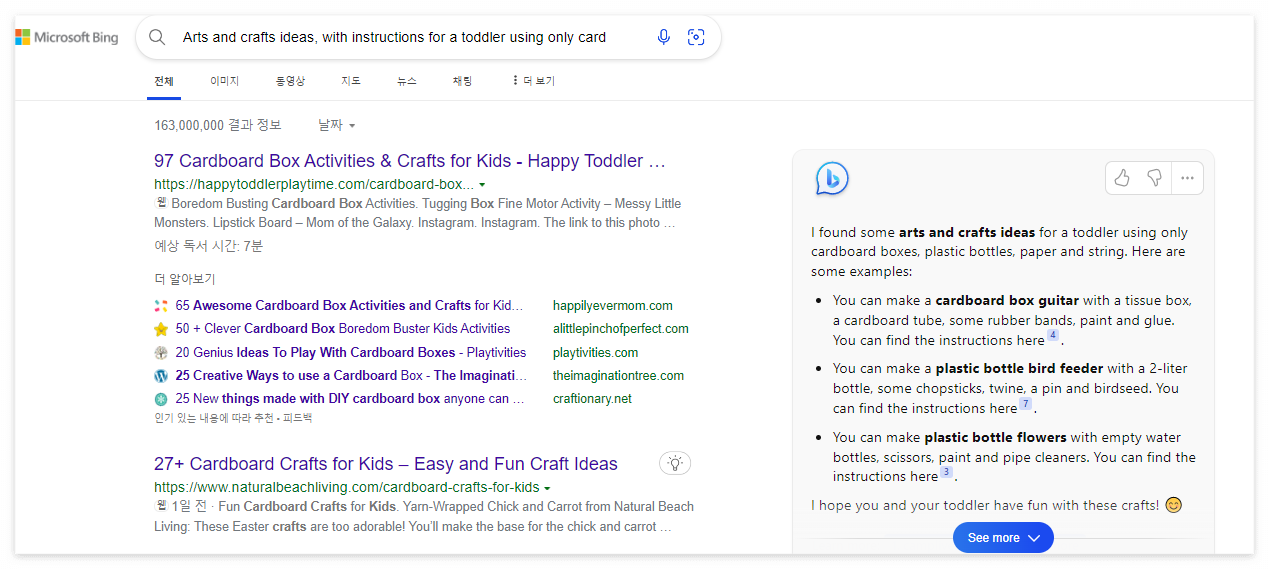Image resolution: width=1269 pixels, height=569 pixels.
Task: Click the 예상 독서 시간: 7분 text
Action: coord(209,246)
